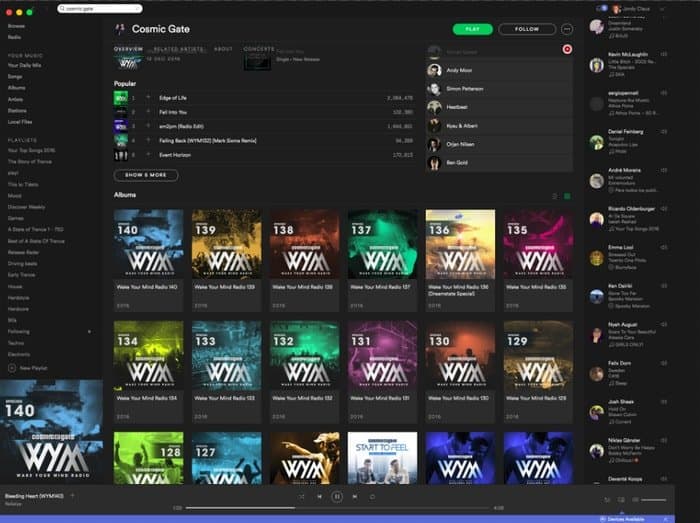Open Daniel Feinberg's friend activity entry
Viewport: 700px width, 523px height.
tap(628, 141)
